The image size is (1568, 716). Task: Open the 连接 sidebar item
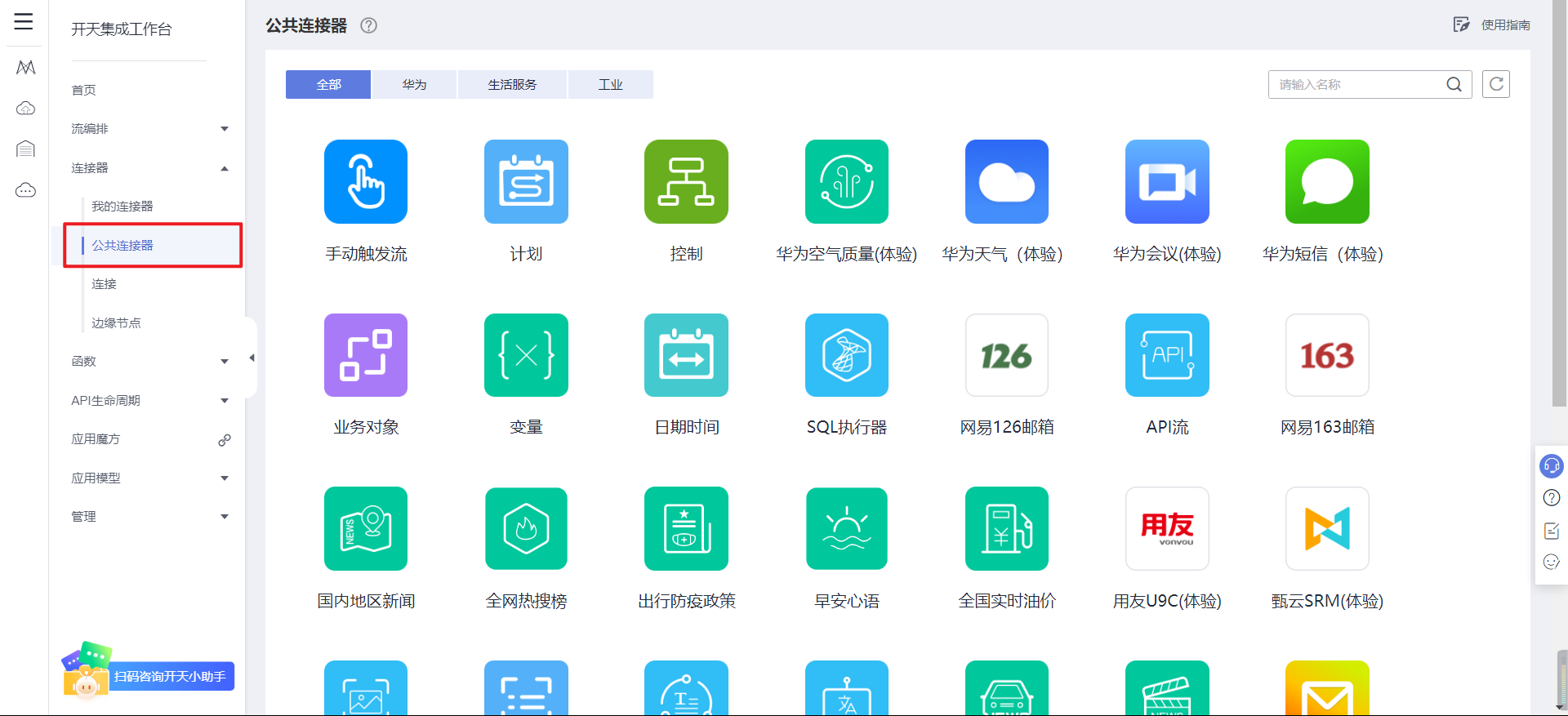(x=104, y=284)
